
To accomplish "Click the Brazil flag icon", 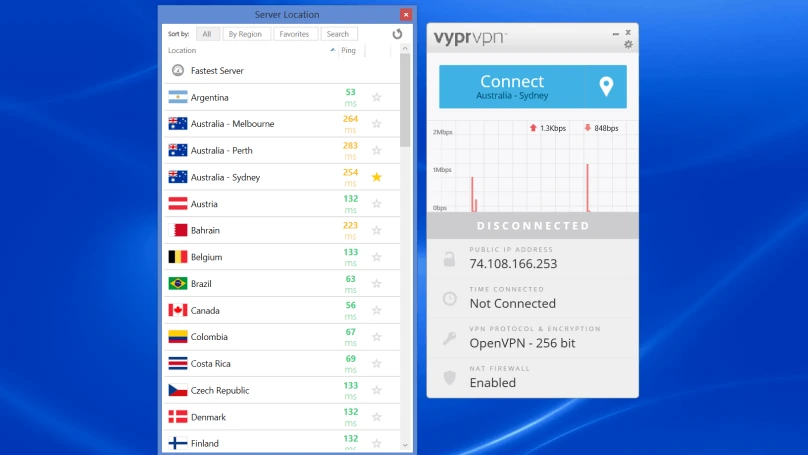I will (178, 283).
